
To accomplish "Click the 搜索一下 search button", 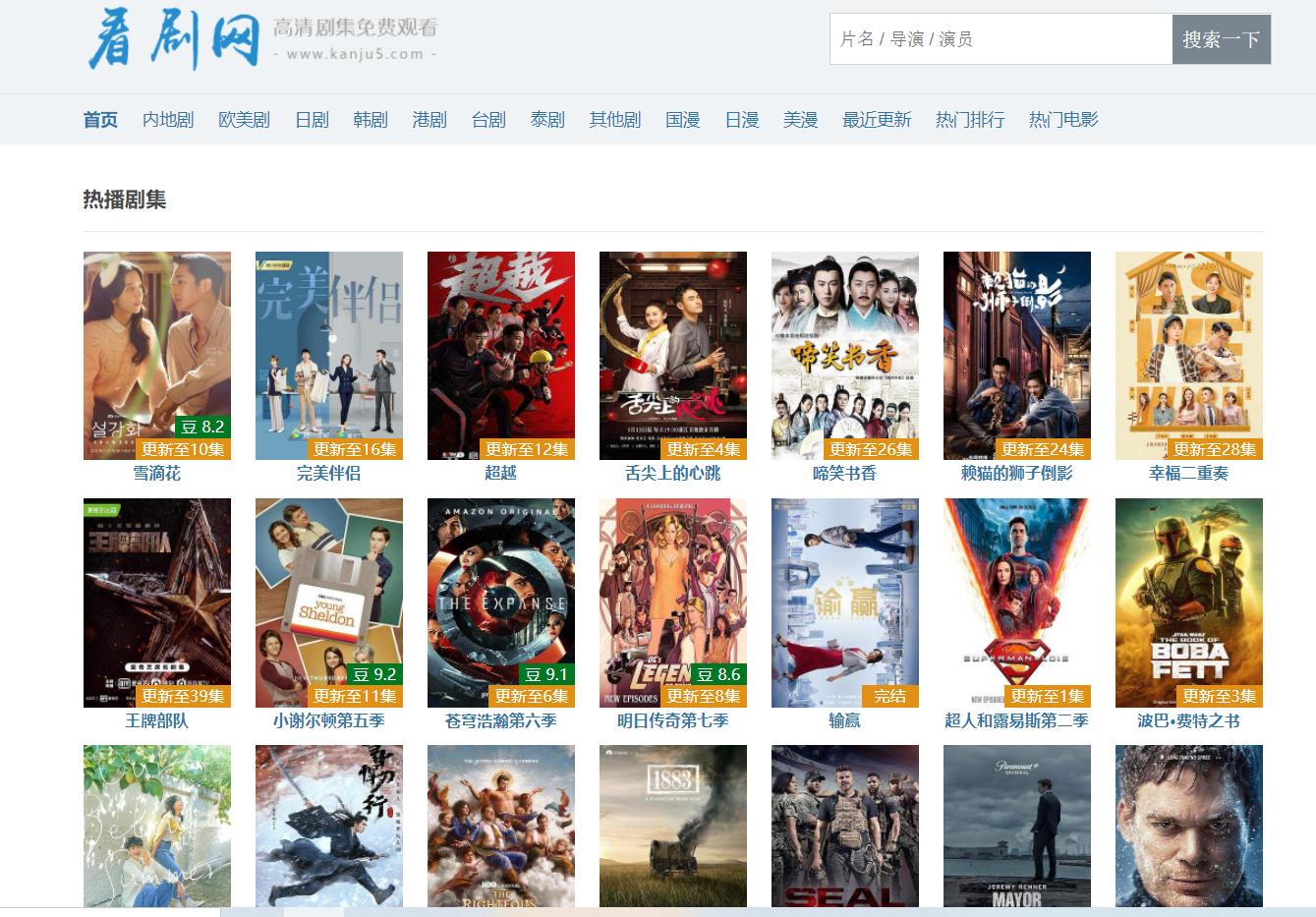I will pos(1222,39).
